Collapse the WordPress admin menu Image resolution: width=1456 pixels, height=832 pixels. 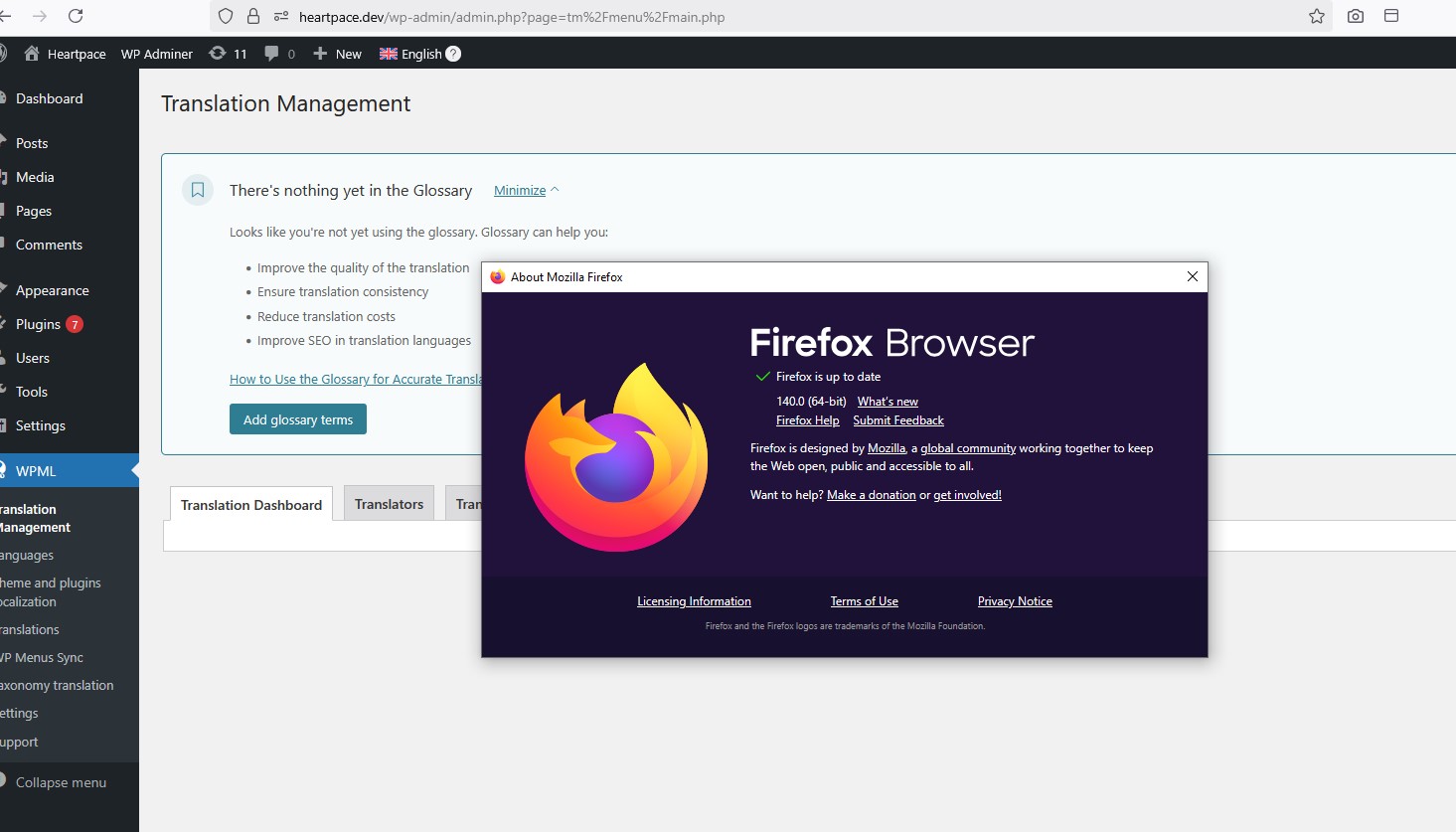(61, 782)
